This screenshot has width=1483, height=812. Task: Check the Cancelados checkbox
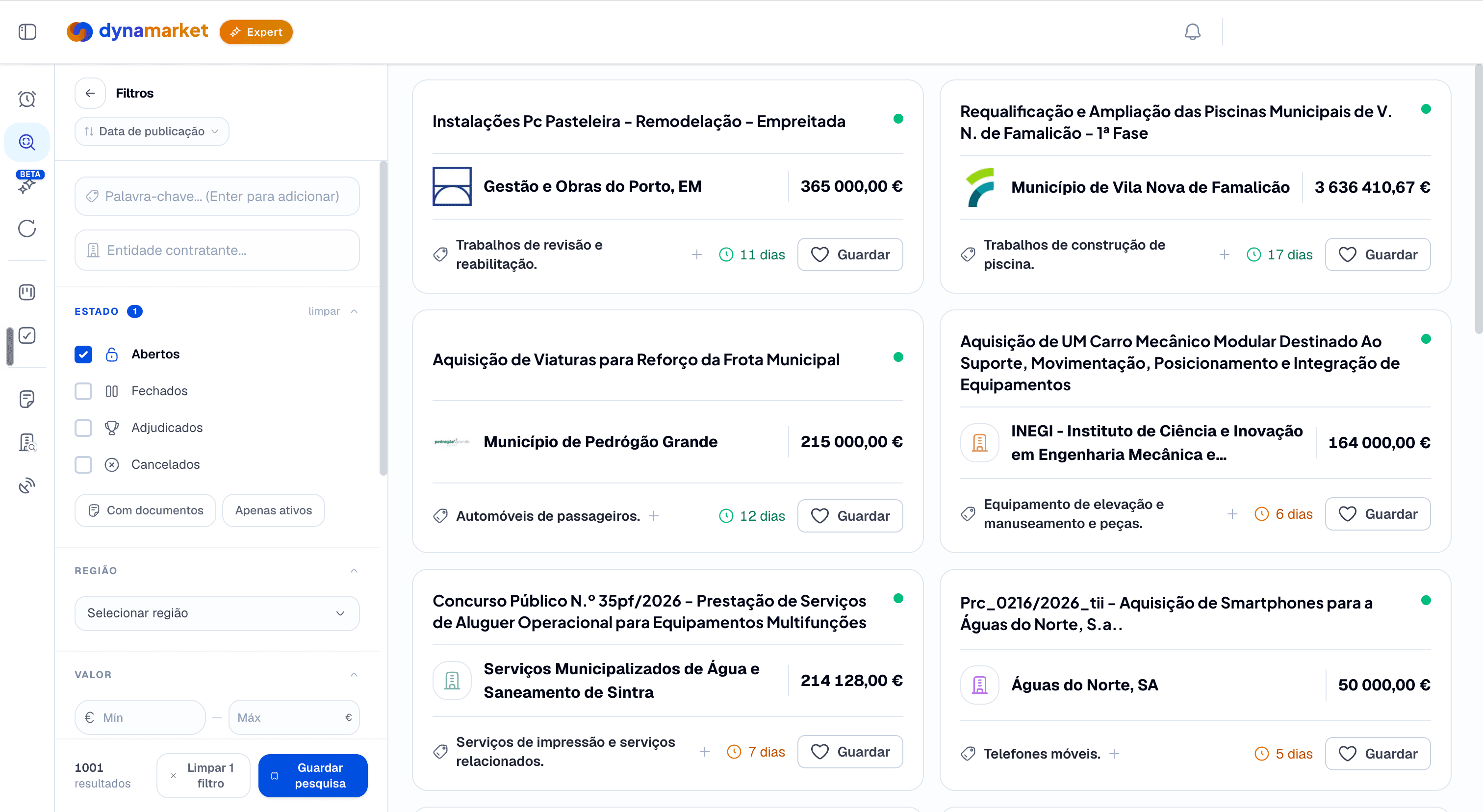point(83,464)
